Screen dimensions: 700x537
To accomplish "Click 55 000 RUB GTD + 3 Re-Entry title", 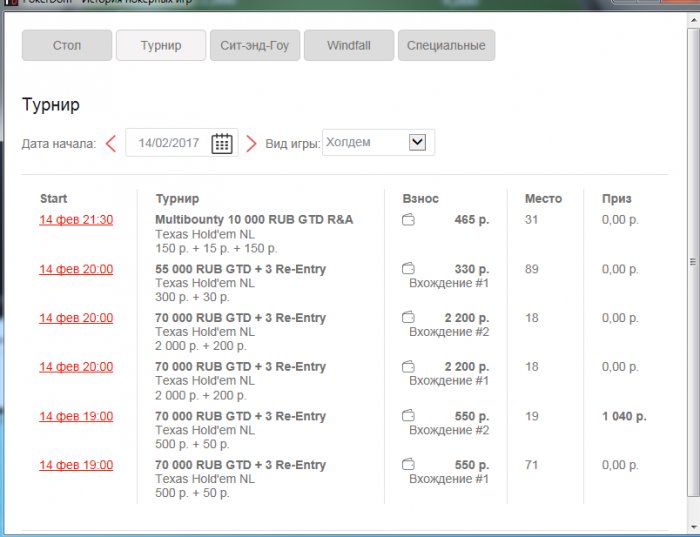I will 241,269.
